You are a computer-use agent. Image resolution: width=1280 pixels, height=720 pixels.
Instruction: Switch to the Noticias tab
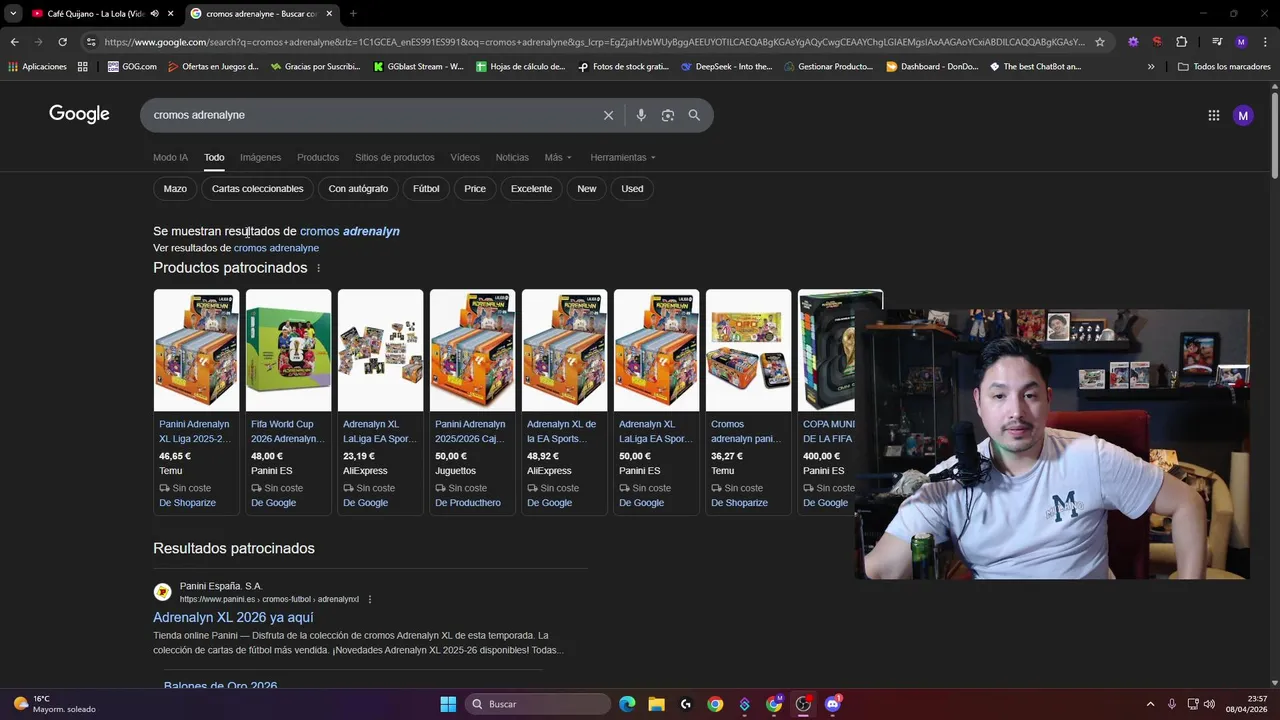coord(512,157)
